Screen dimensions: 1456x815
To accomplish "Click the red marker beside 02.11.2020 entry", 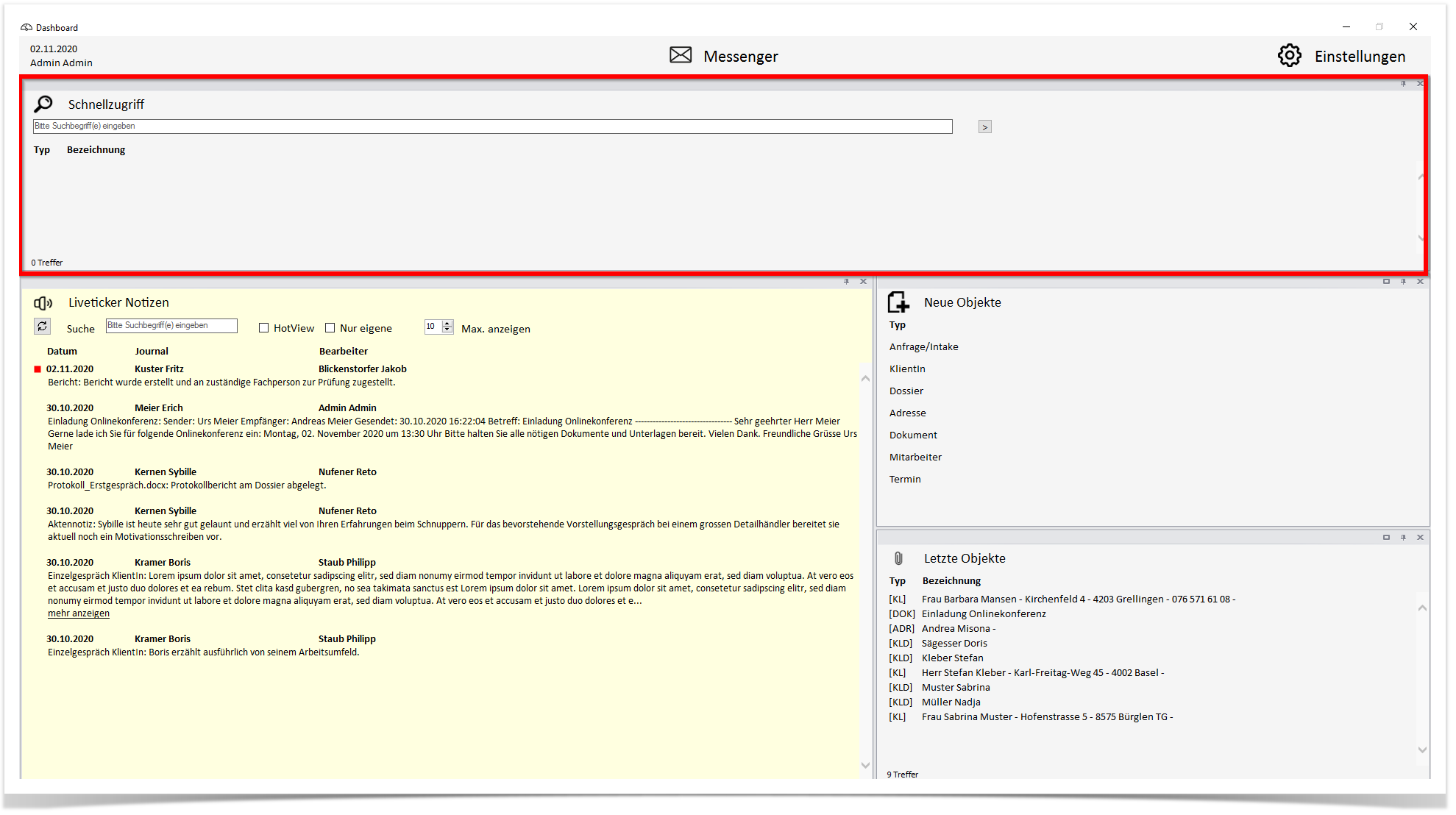I will coord(38,369).
